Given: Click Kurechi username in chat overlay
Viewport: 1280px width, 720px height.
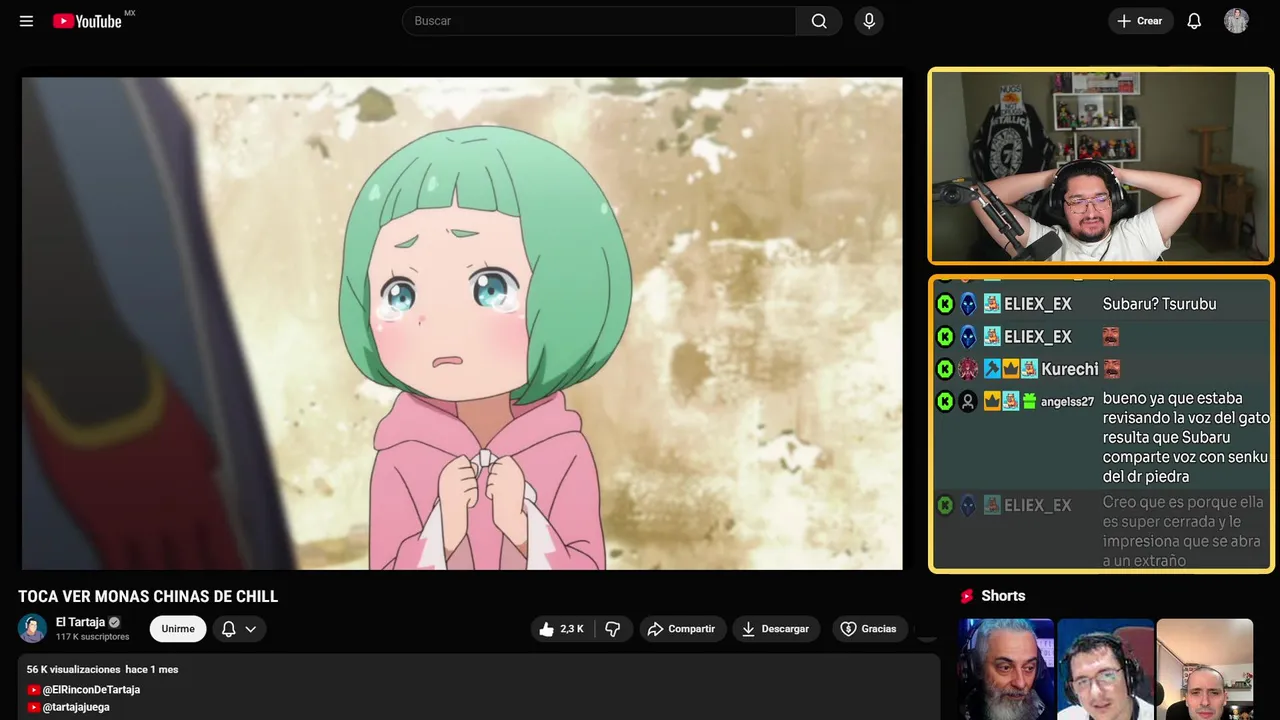Looking at the screenshot, I should (1069, 369).
